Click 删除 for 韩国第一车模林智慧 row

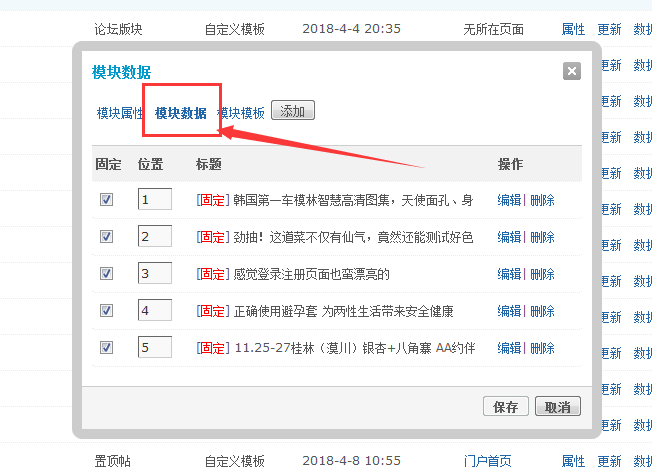pos(542,200)
